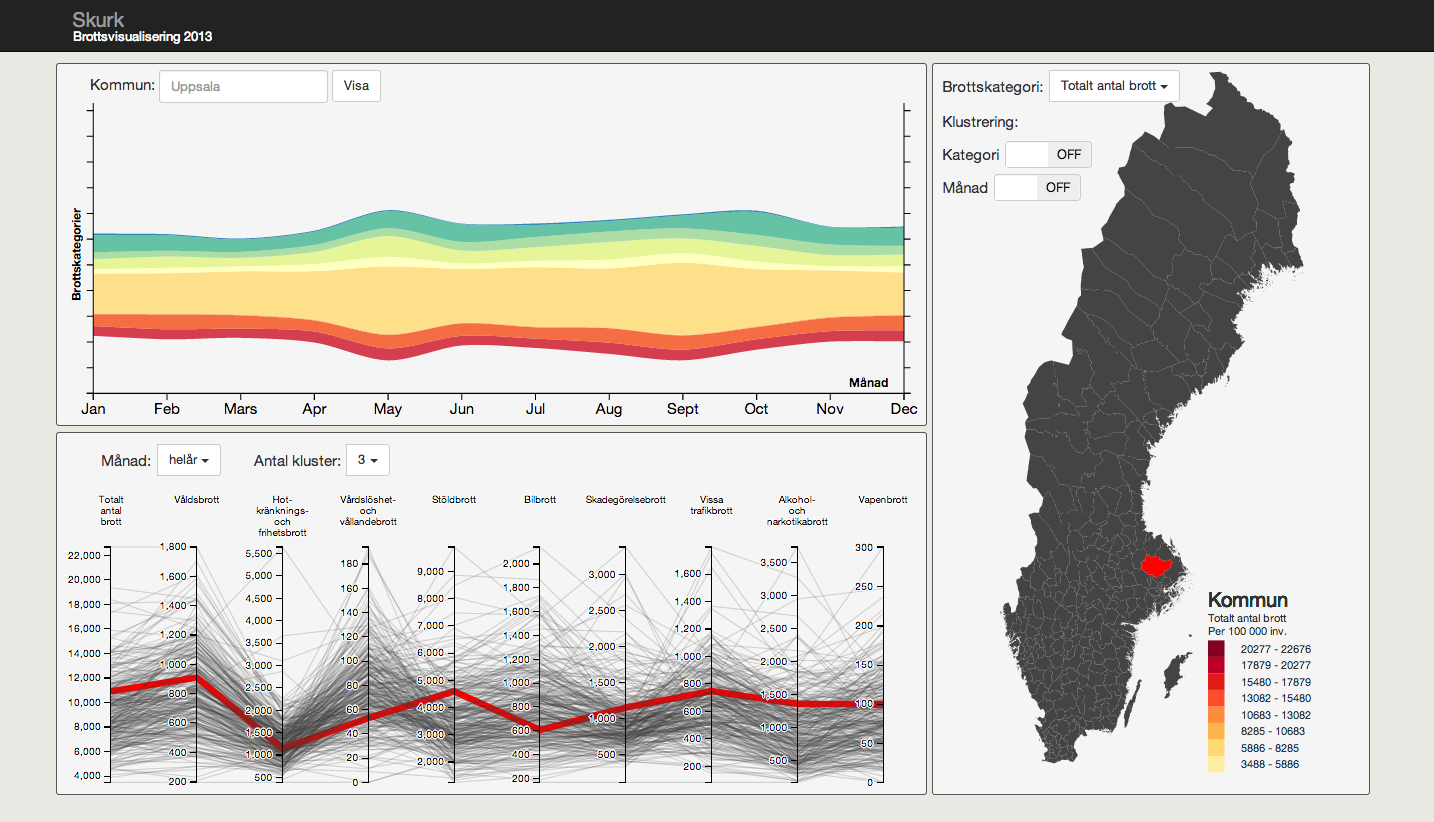Click the Våldsbrott axis label

196,499
